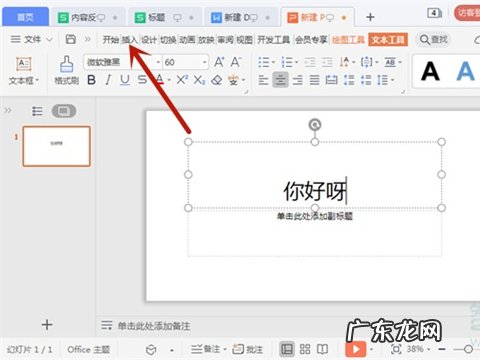Click the line spacing icon
Viewport: 480px width, 360px height.
pyautogui.click(x=382, y=80)
